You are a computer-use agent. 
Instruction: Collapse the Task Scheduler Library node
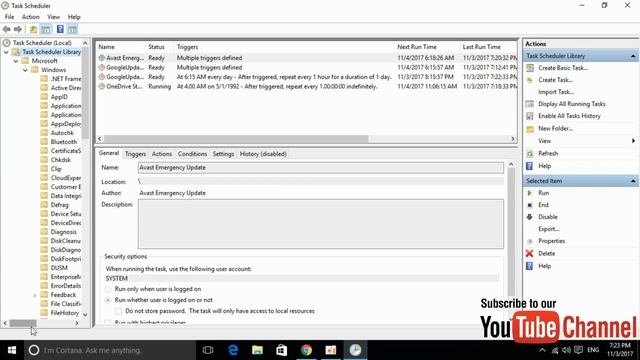pos(7,52)
